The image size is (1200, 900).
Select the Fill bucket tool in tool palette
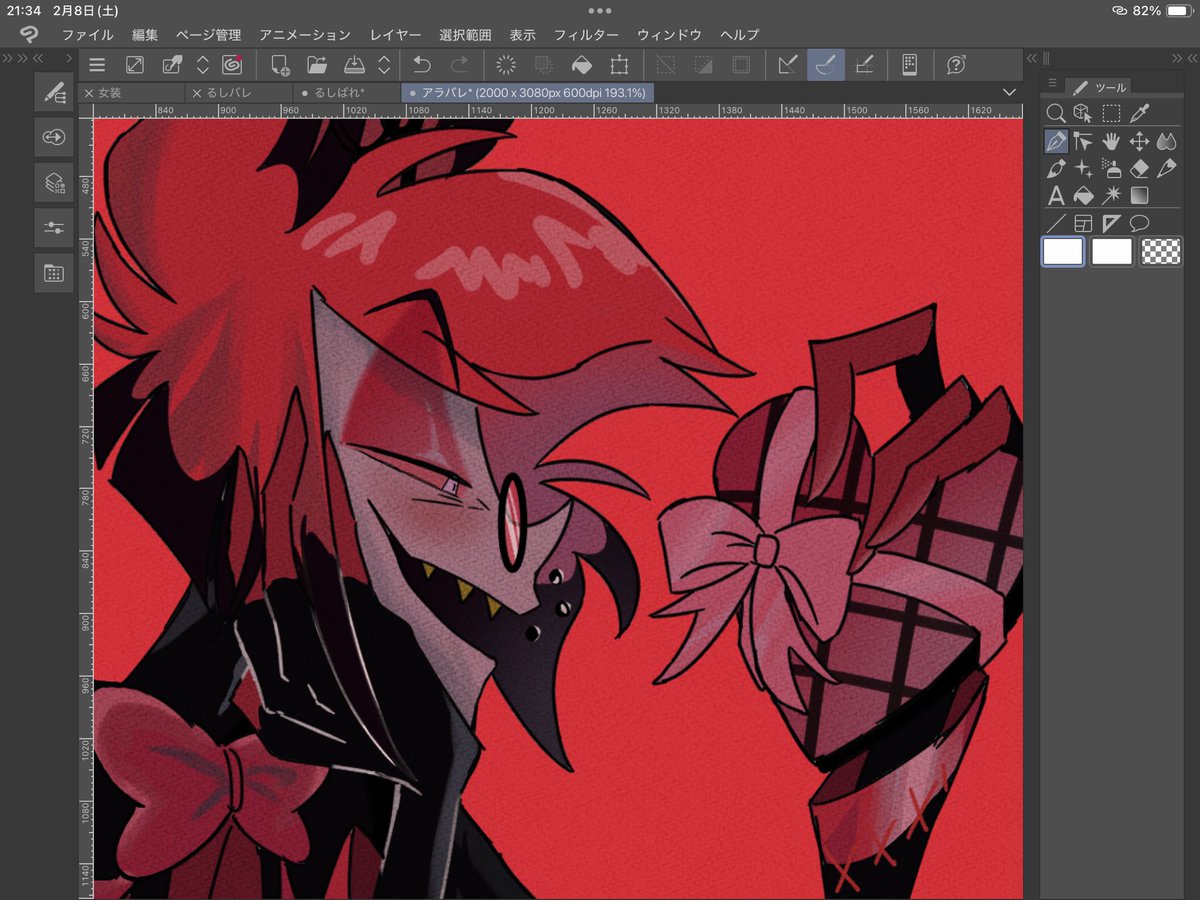1083,195
